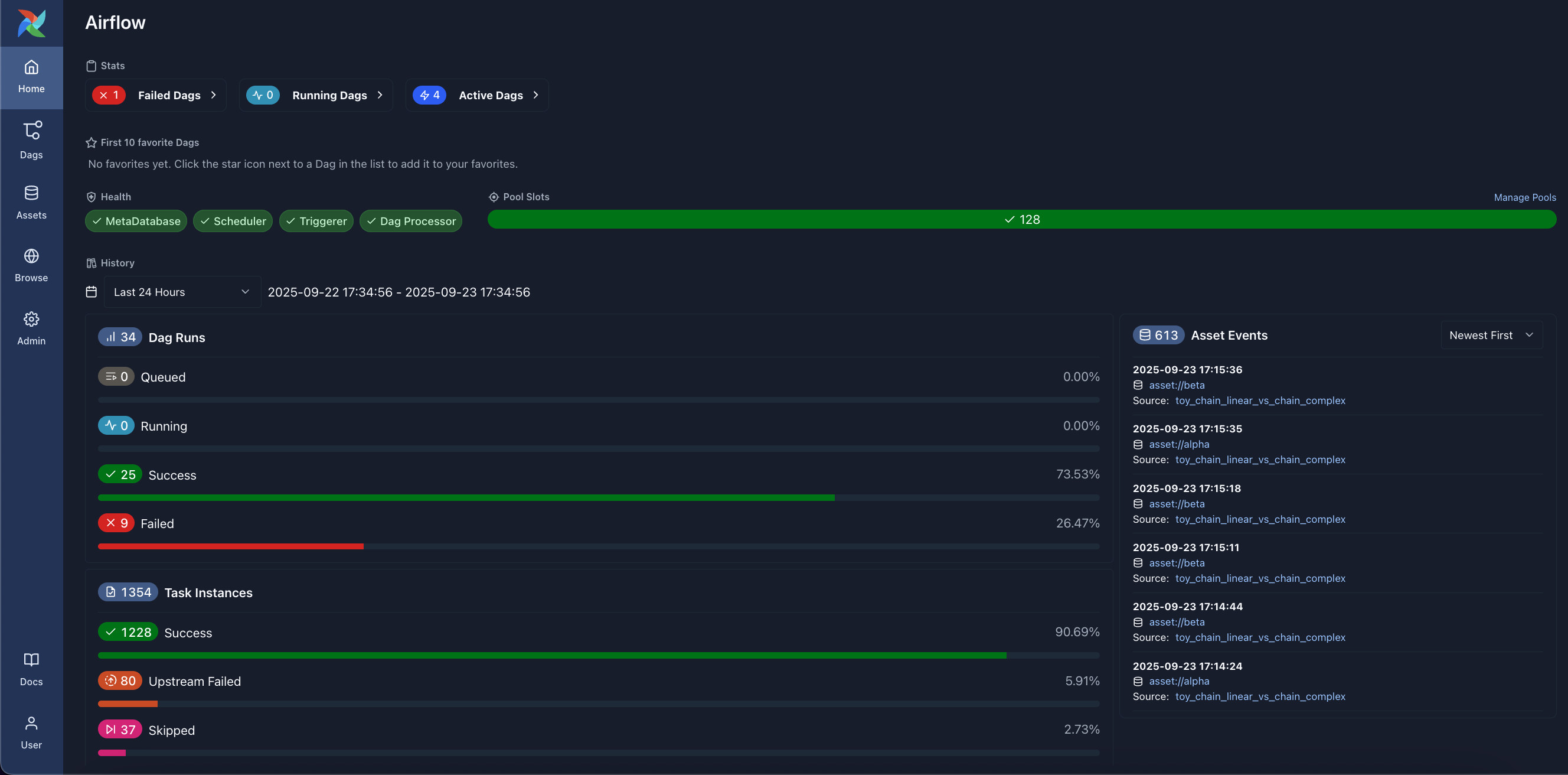Open source Dag link of the 17:14:44 event
Viewport: 1568px width, 775px height.
pyautogui.click(x=1260, y=637)
